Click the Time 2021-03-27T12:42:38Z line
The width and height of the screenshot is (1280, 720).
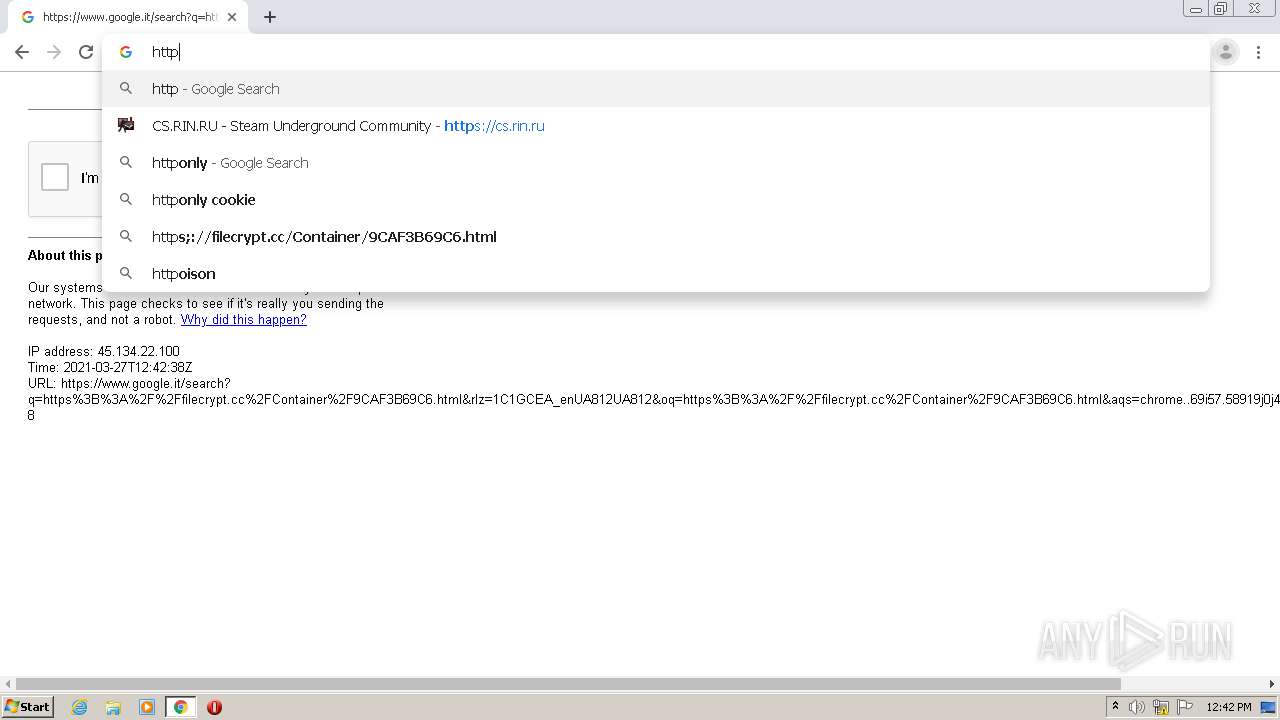click(x=110, y=368)
